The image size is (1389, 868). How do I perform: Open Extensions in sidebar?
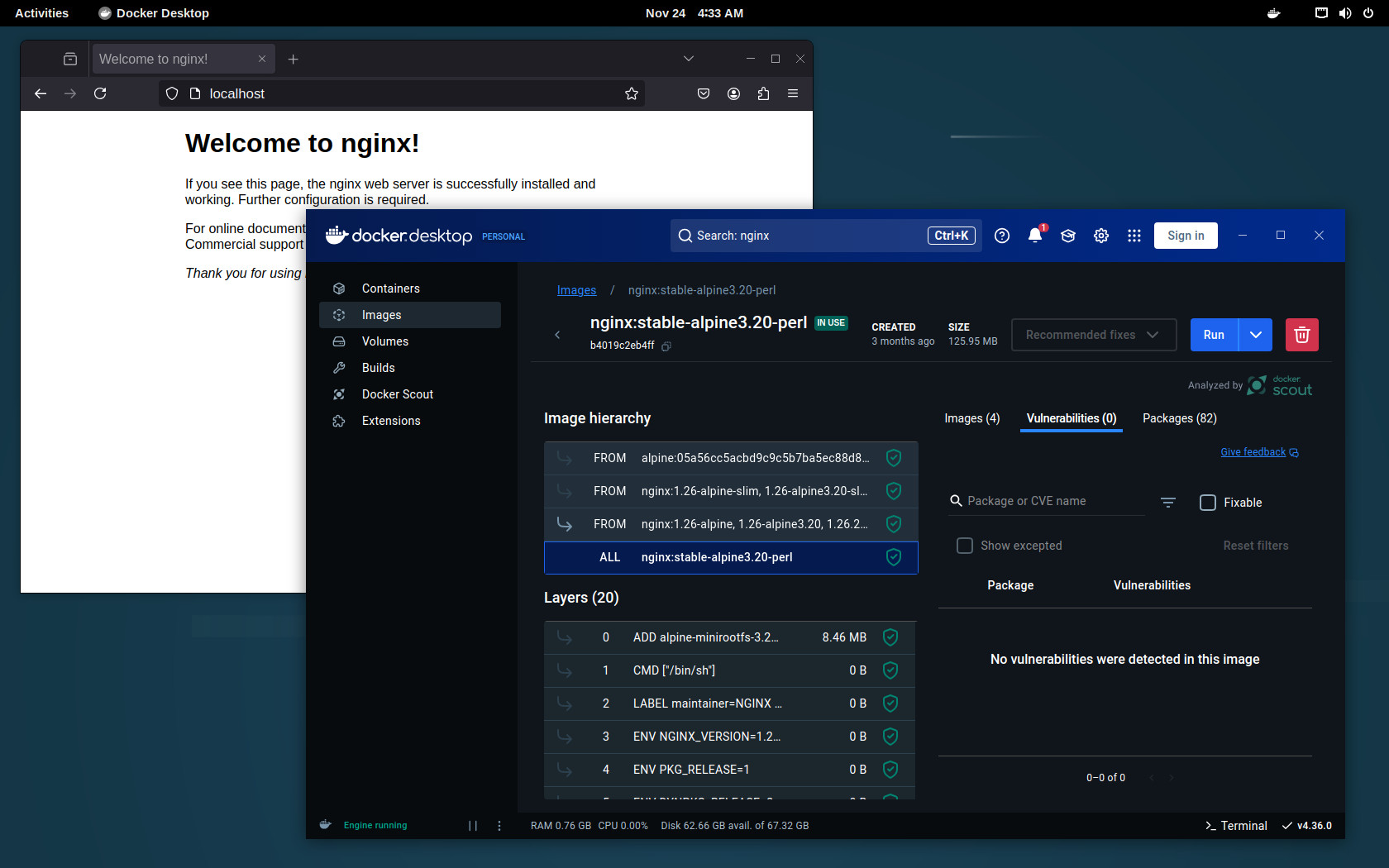click(409, 421)
